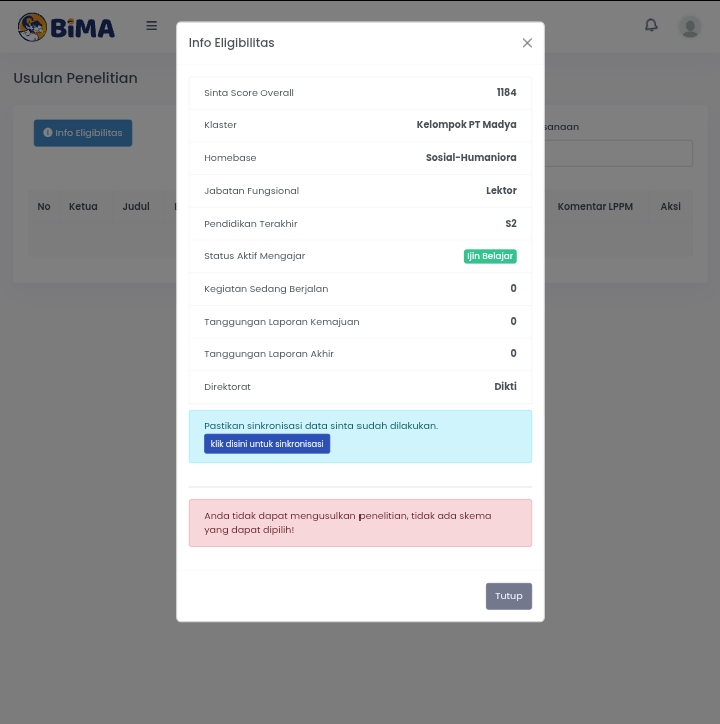Click the Sinta Score Overall row
720x724 pixels.
click(x=360, y=93)
